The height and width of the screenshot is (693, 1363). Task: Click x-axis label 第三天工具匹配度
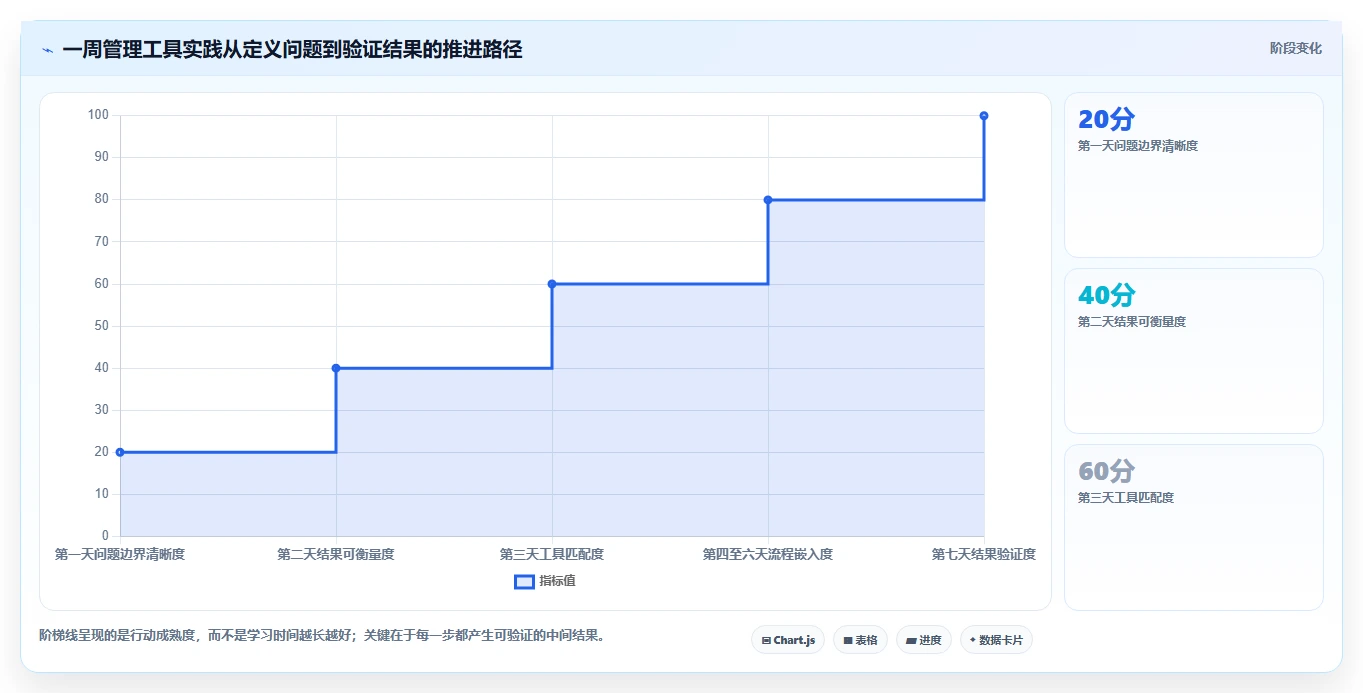coord(552,554)
